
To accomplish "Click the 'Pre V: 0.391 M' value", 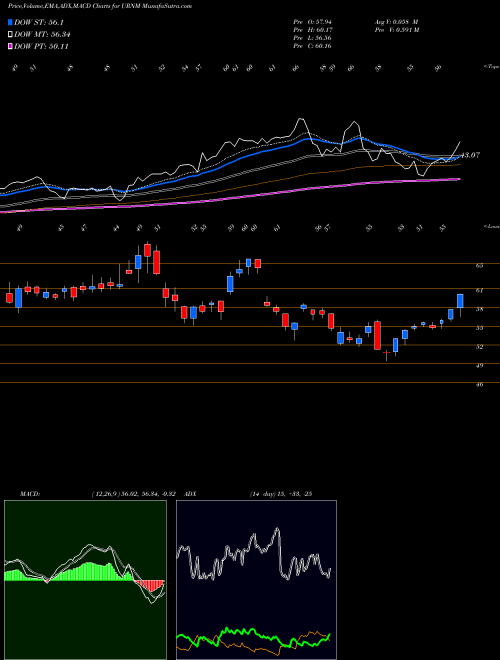I will tap(396, 30).
